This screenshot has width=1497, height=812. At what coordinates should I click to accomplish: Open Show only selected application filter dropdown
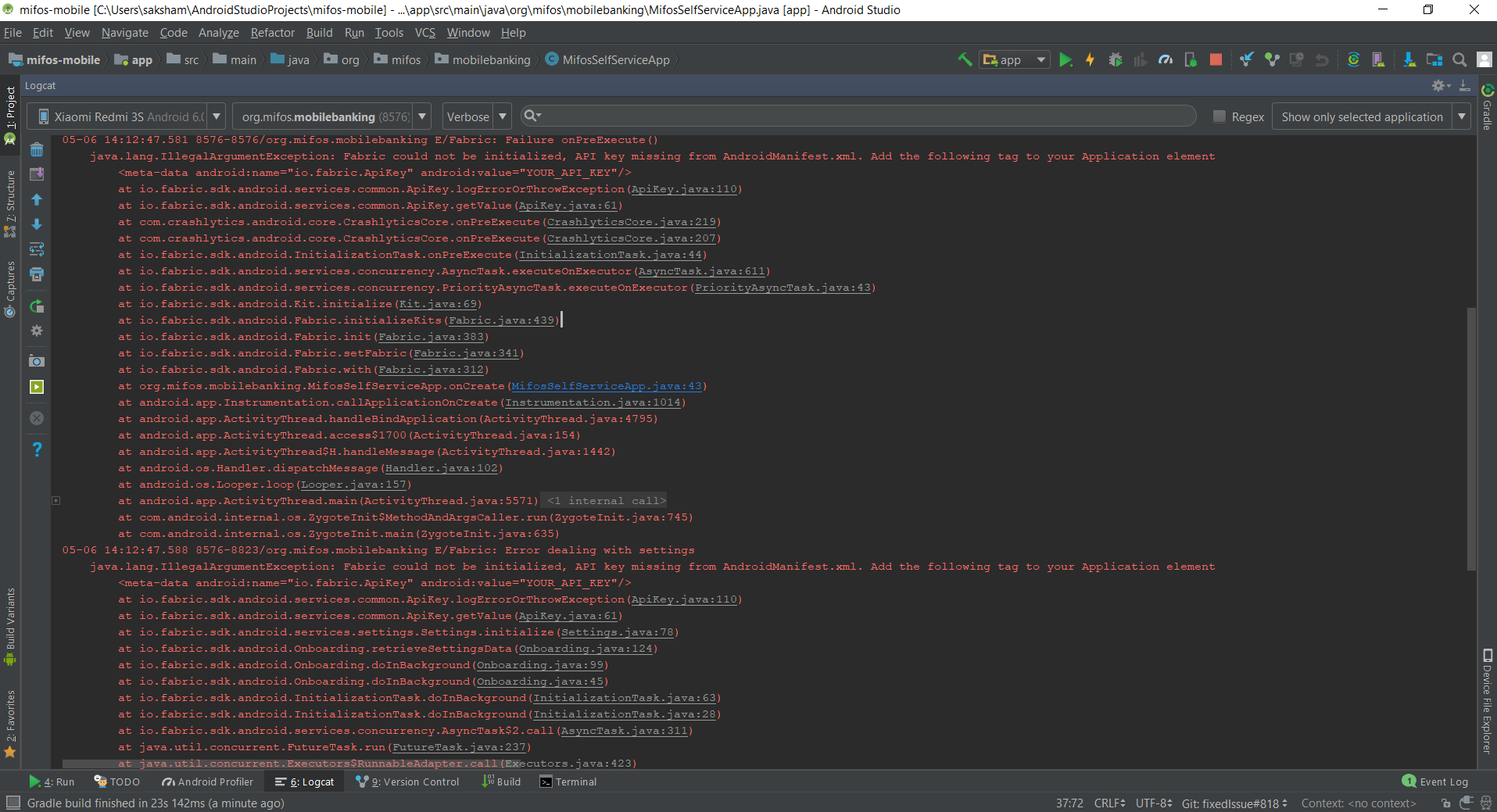pos(1461,116)
